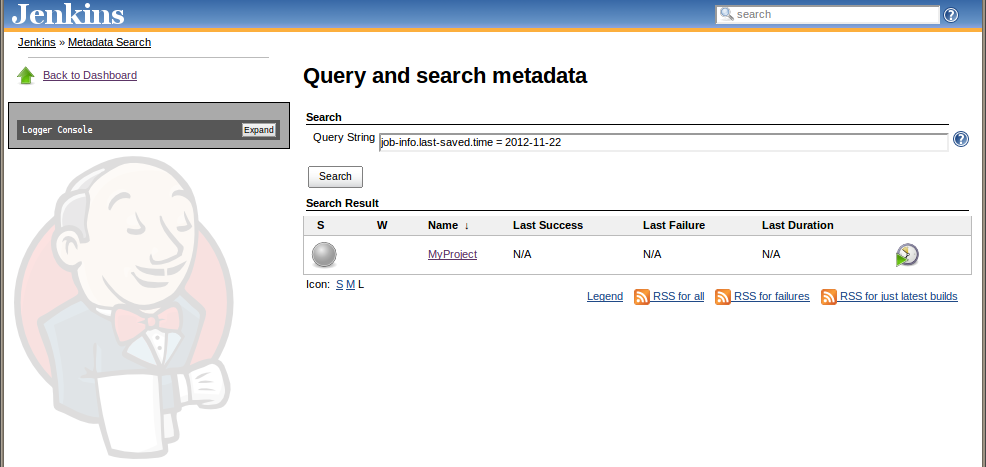Click N/A under Last Failure
Screen dimensions: 986x467
(652, 255)
